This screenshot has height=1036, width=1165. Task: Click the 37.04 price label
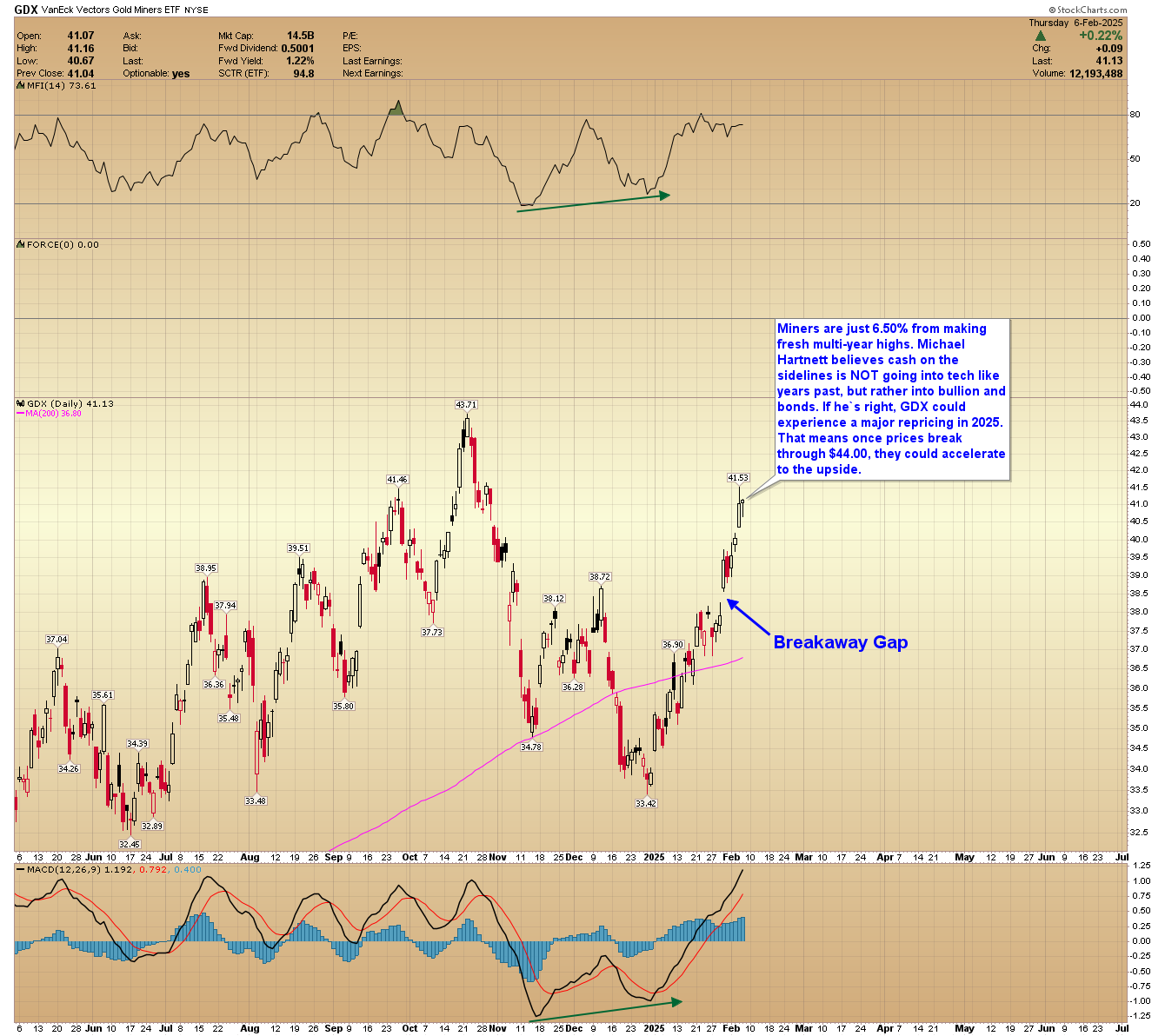[x=57, y=639]
